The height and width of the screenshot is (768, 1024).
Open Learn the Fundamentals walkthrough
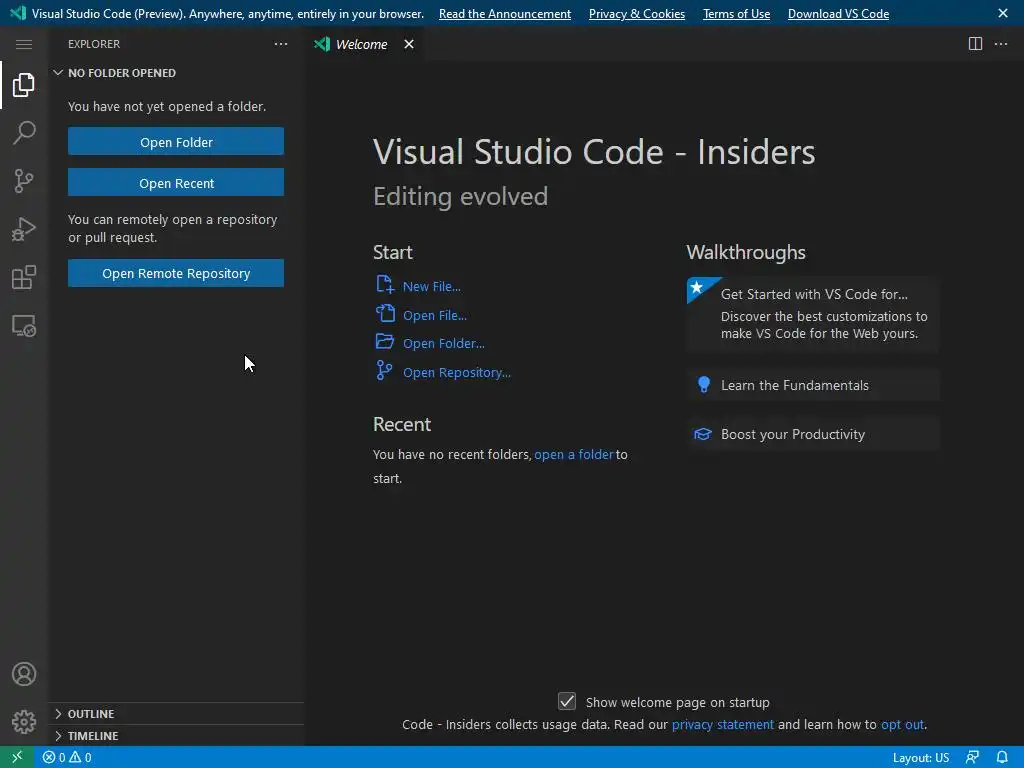tap(813, 385)
